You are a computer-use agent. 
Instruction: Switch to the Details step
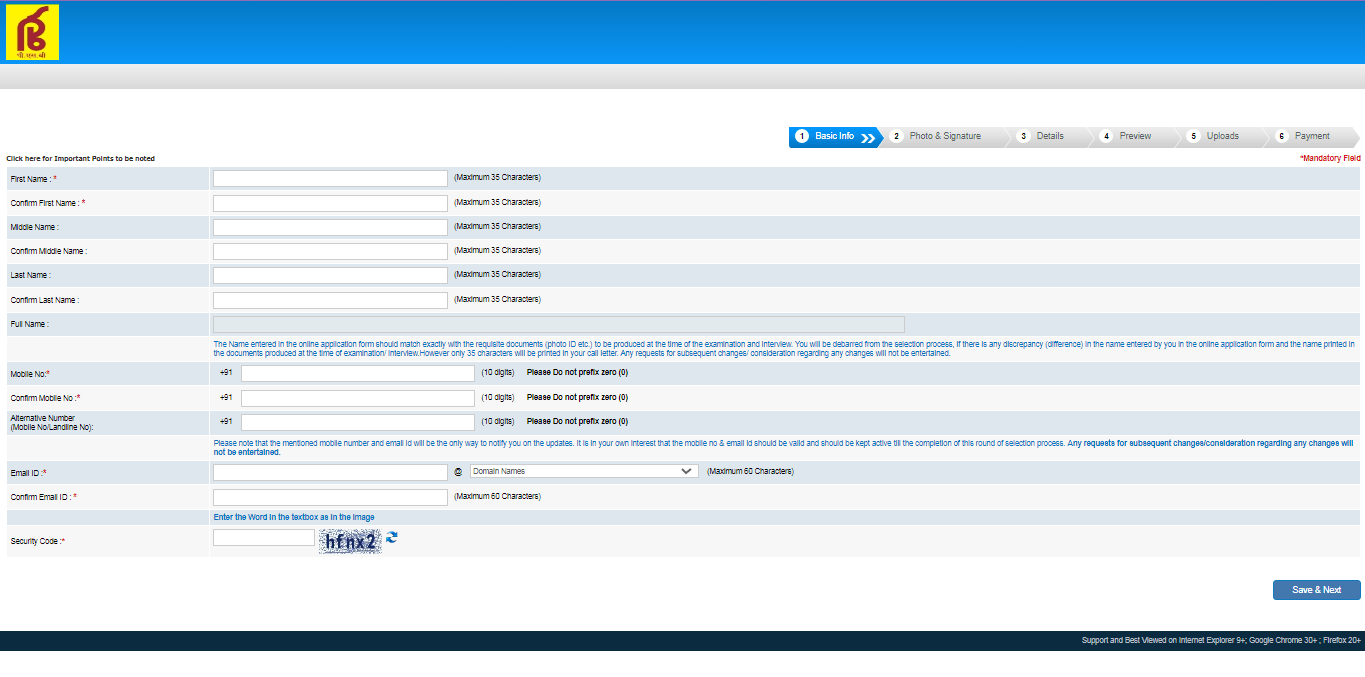1049,137
